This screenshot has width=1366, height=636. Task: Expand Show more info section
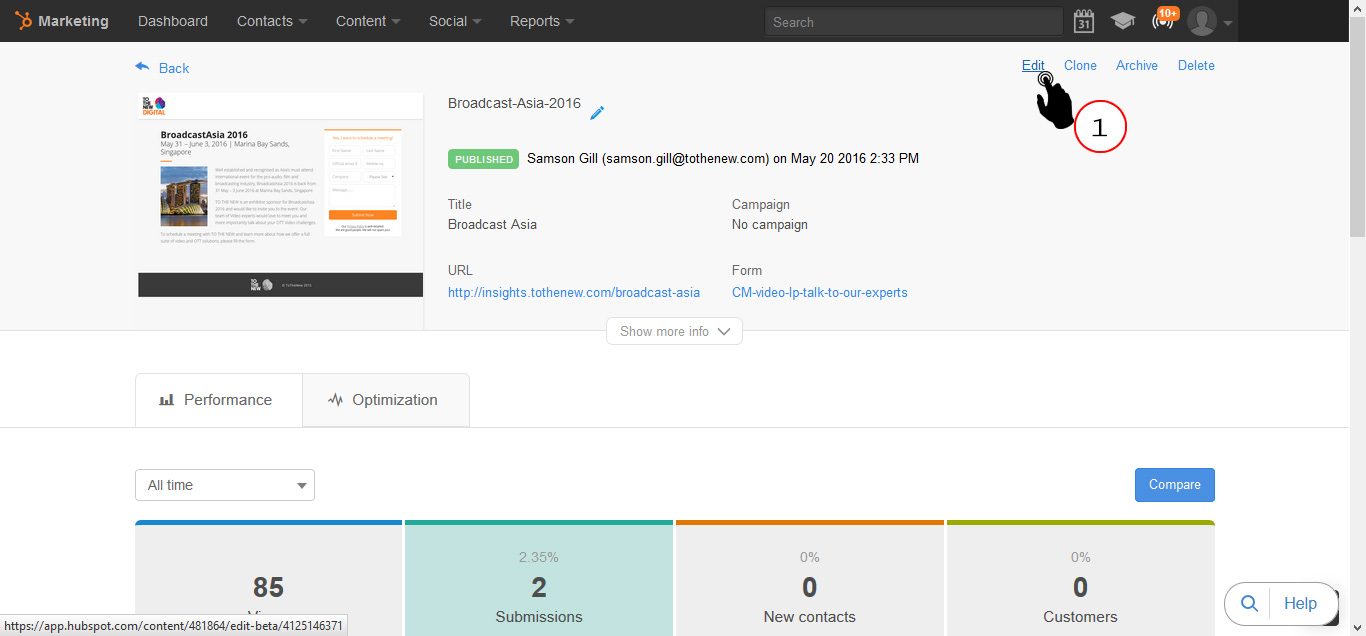pos(674,331)
